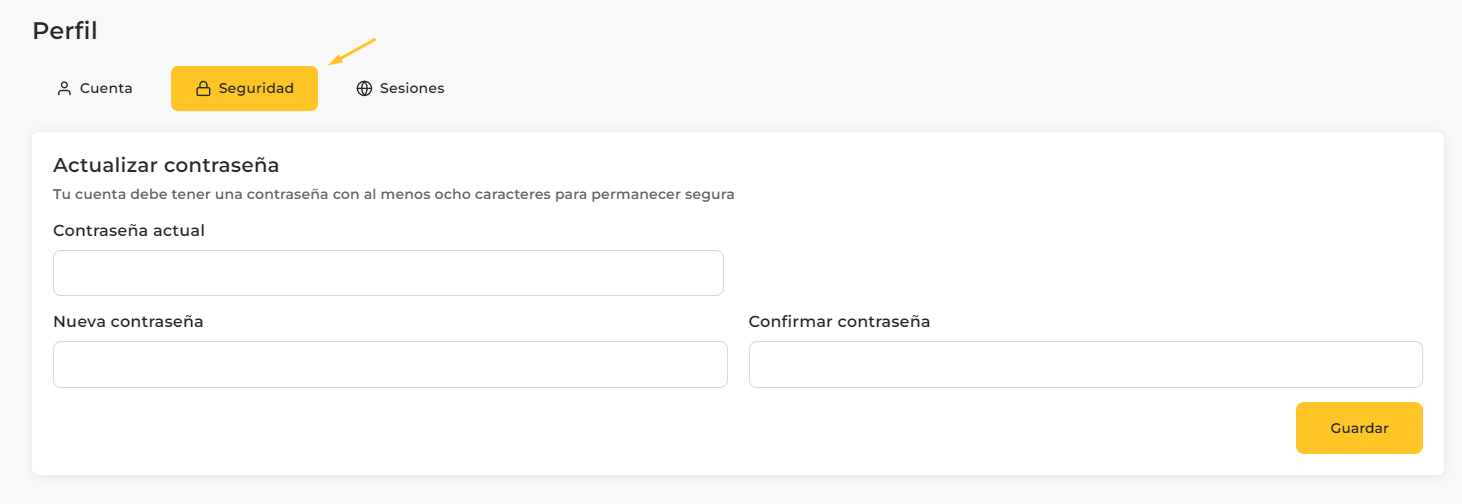Focus the Contraseña actual input field
This screenshot has width=1462, height=504.
click(388, 273)
